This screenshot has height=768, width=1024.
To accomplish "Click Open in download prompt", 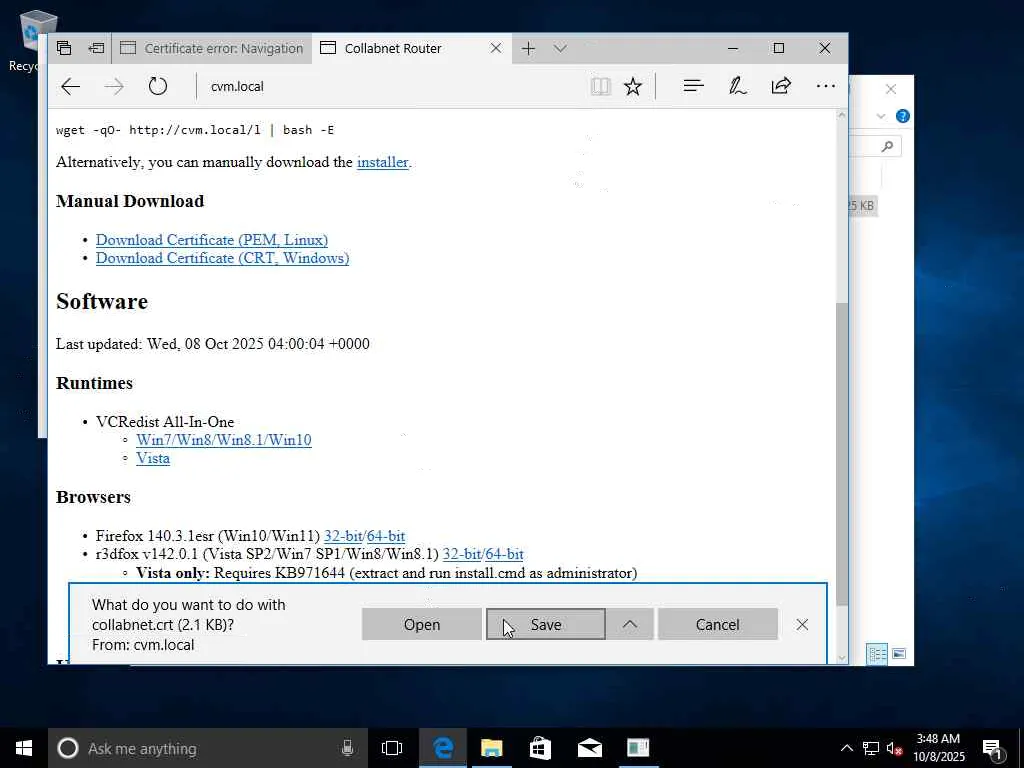I will tap(421, 624).
